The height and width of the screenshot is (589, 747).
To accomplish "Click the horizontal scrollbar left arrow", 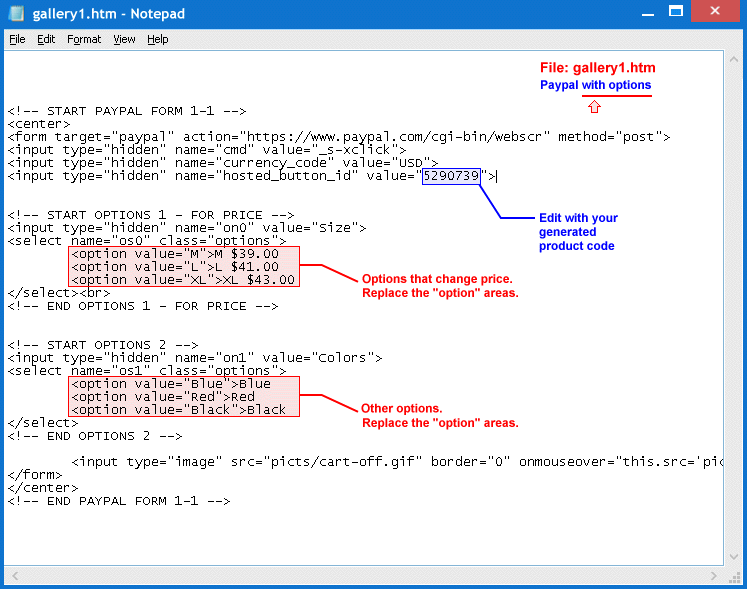I will pyautogui.click(x=15, y=576).
